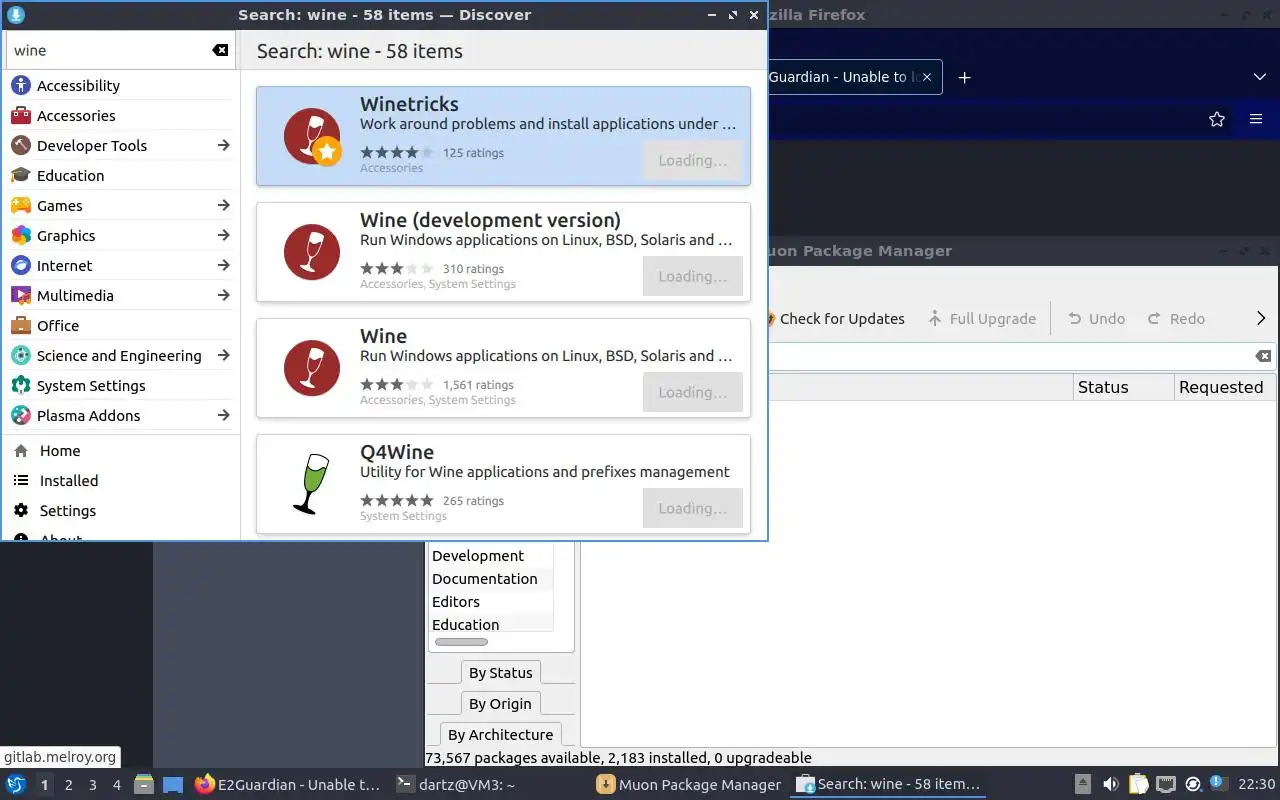The height and width of the screenshot is (800, 1280).
Task: Sort Muon packages by Requested column
Action: click(1225, 387)
